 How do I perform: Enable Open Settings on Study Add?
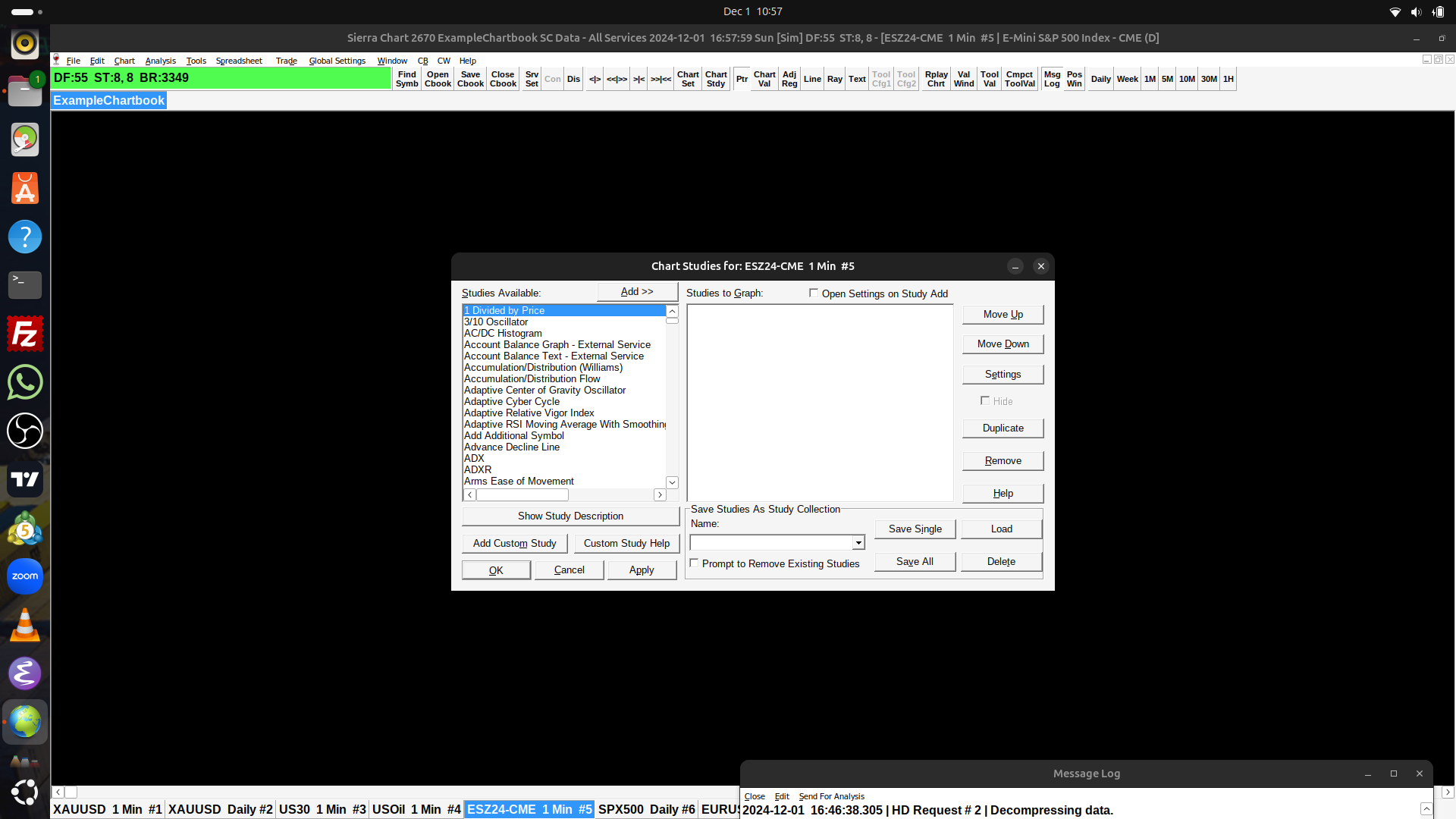click(814, 293)
